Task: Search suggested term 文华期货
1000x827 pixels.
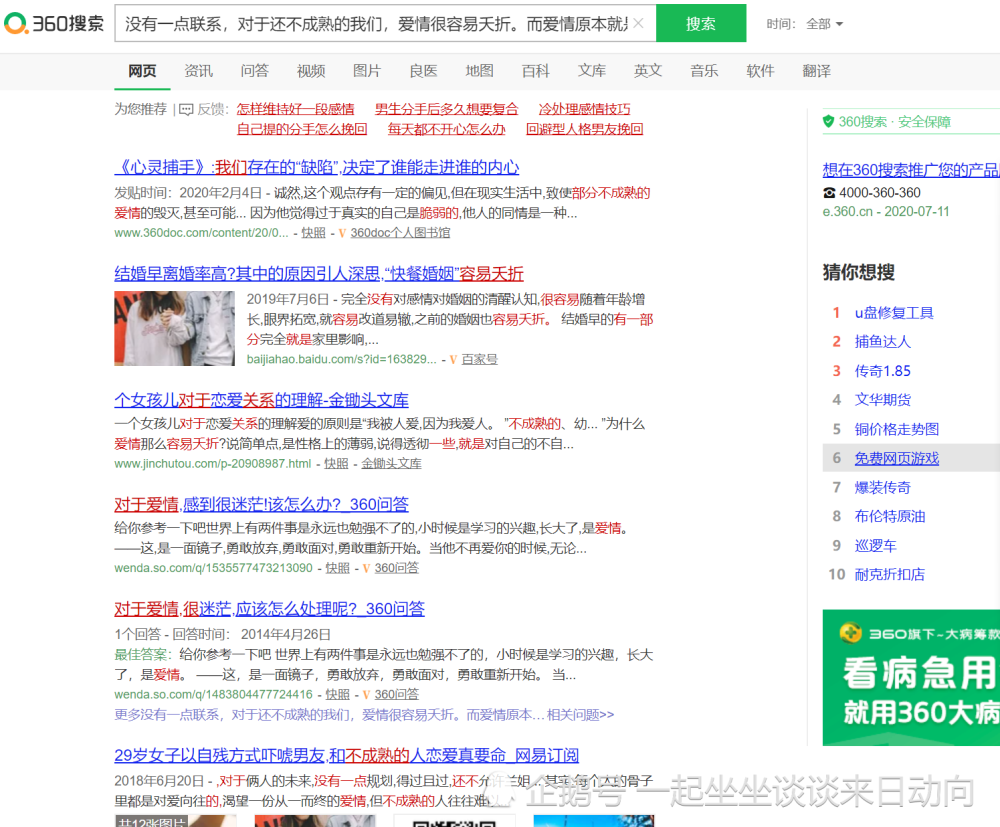Action: pyautogui.click(x=883, y=400)
